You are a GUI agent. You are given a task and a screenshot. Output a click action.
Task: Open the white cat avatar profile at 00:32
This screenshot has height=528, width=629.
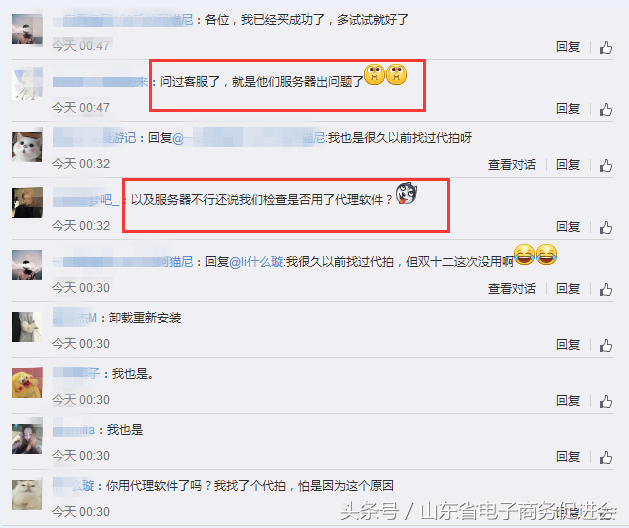click(27, 147)
